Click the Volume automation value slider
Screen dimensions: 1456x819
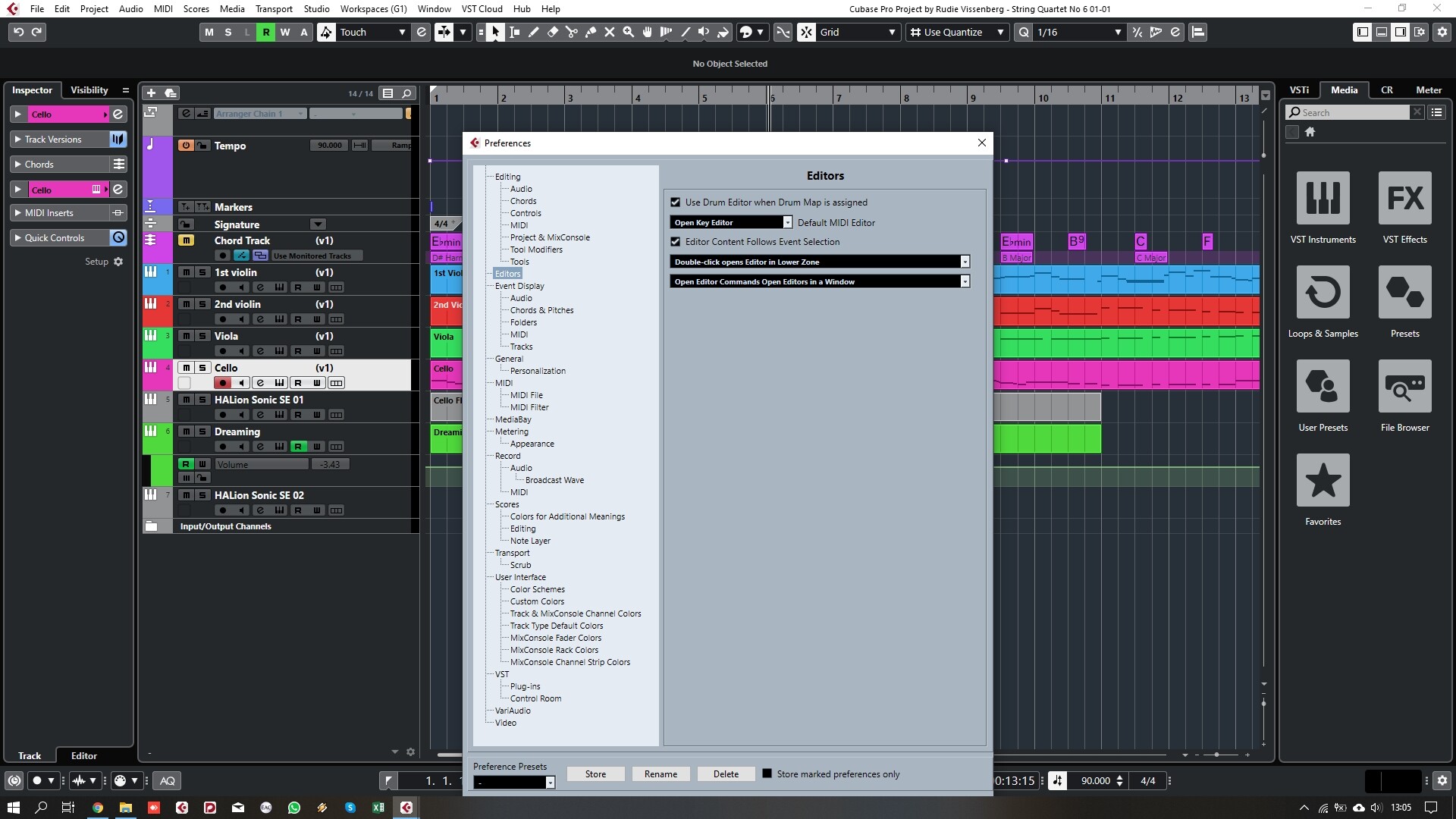coord(329,464)
